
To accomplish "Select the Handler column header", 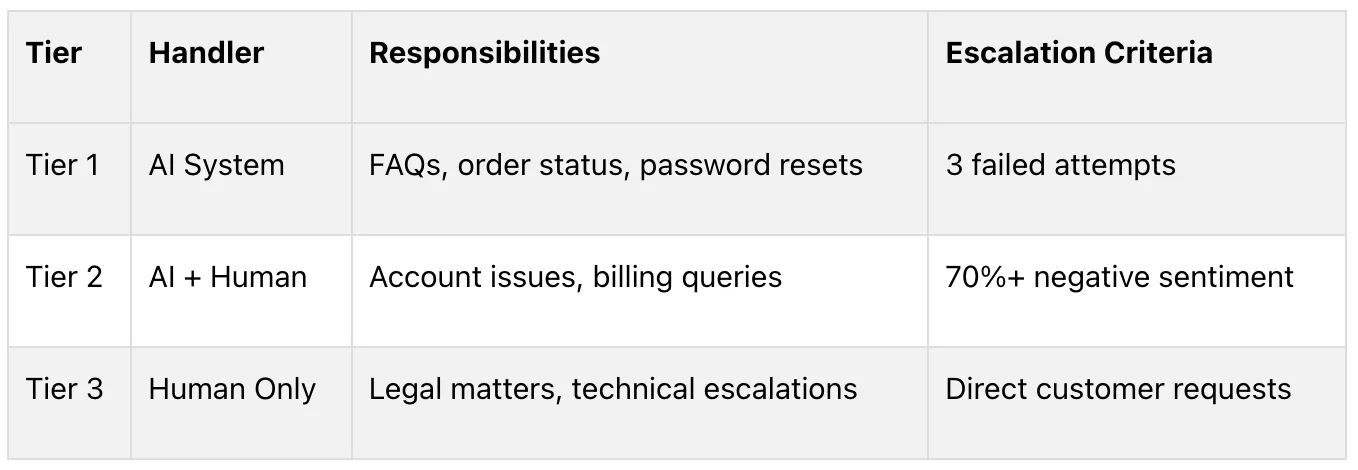I will click(x=241, y=67).
